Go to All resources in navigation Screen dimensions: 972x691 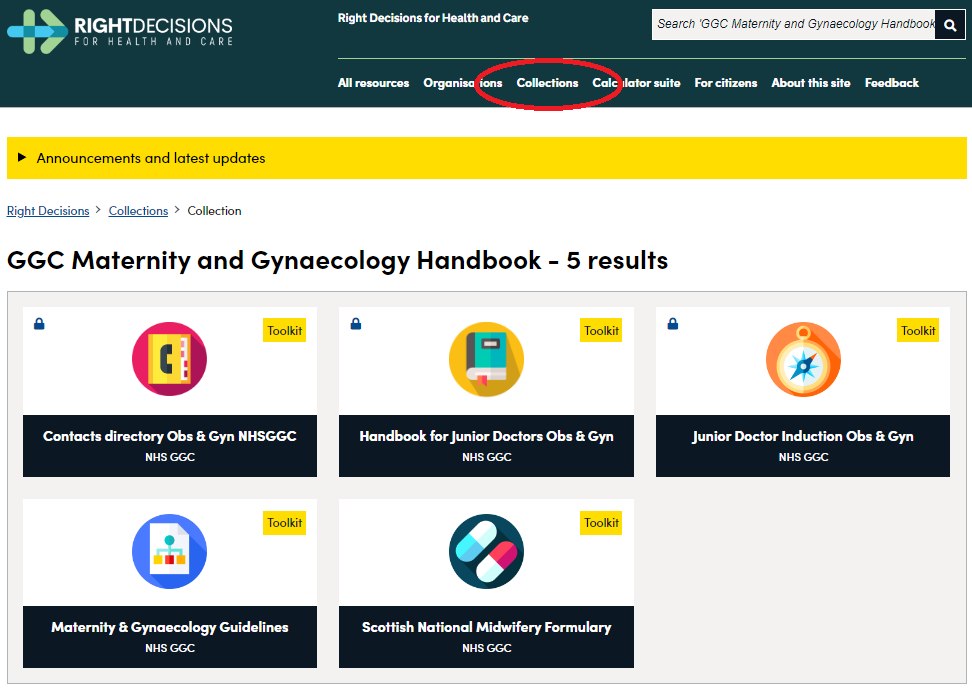[373, 83]
